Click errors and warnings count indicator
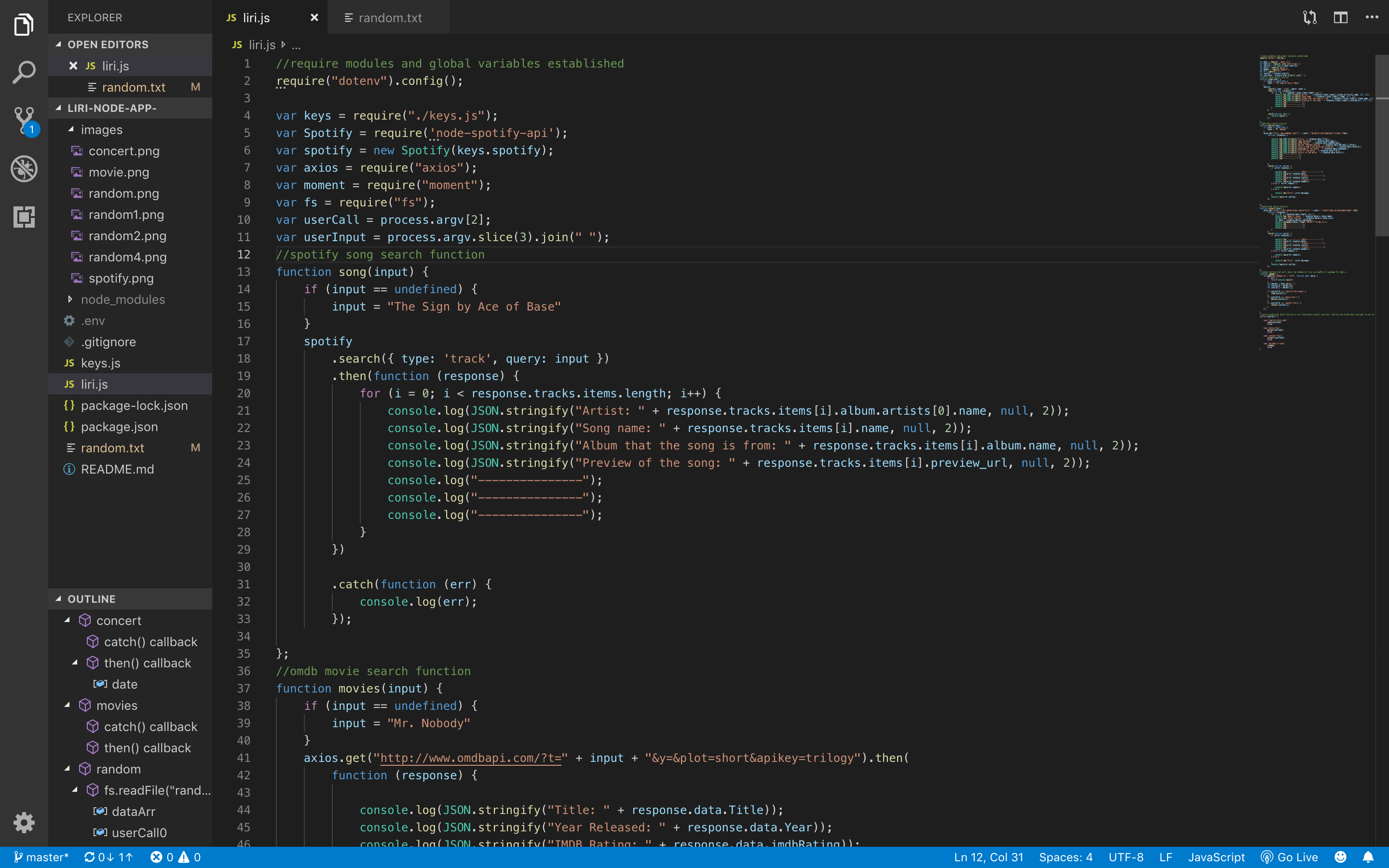1389x868 pixels. coord(175,857)
